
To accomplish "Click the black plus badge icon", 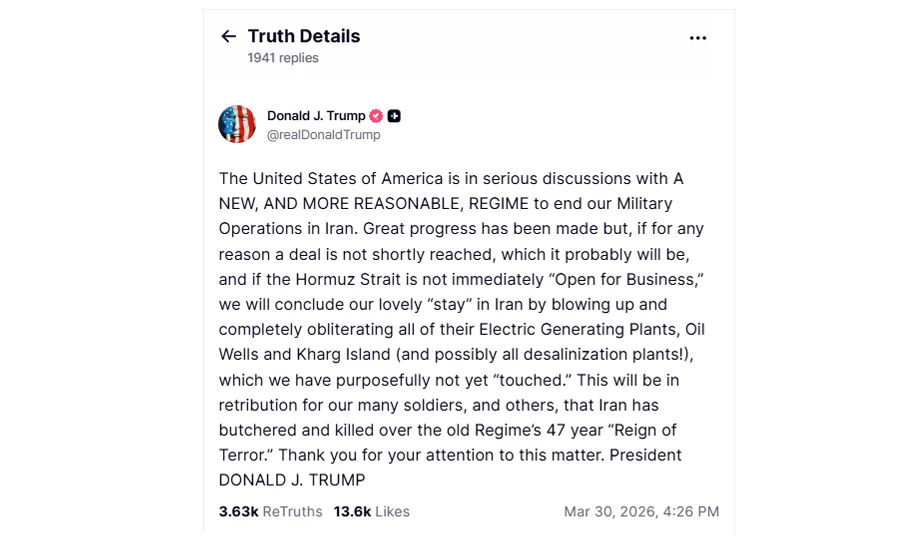I will [394, 116].
